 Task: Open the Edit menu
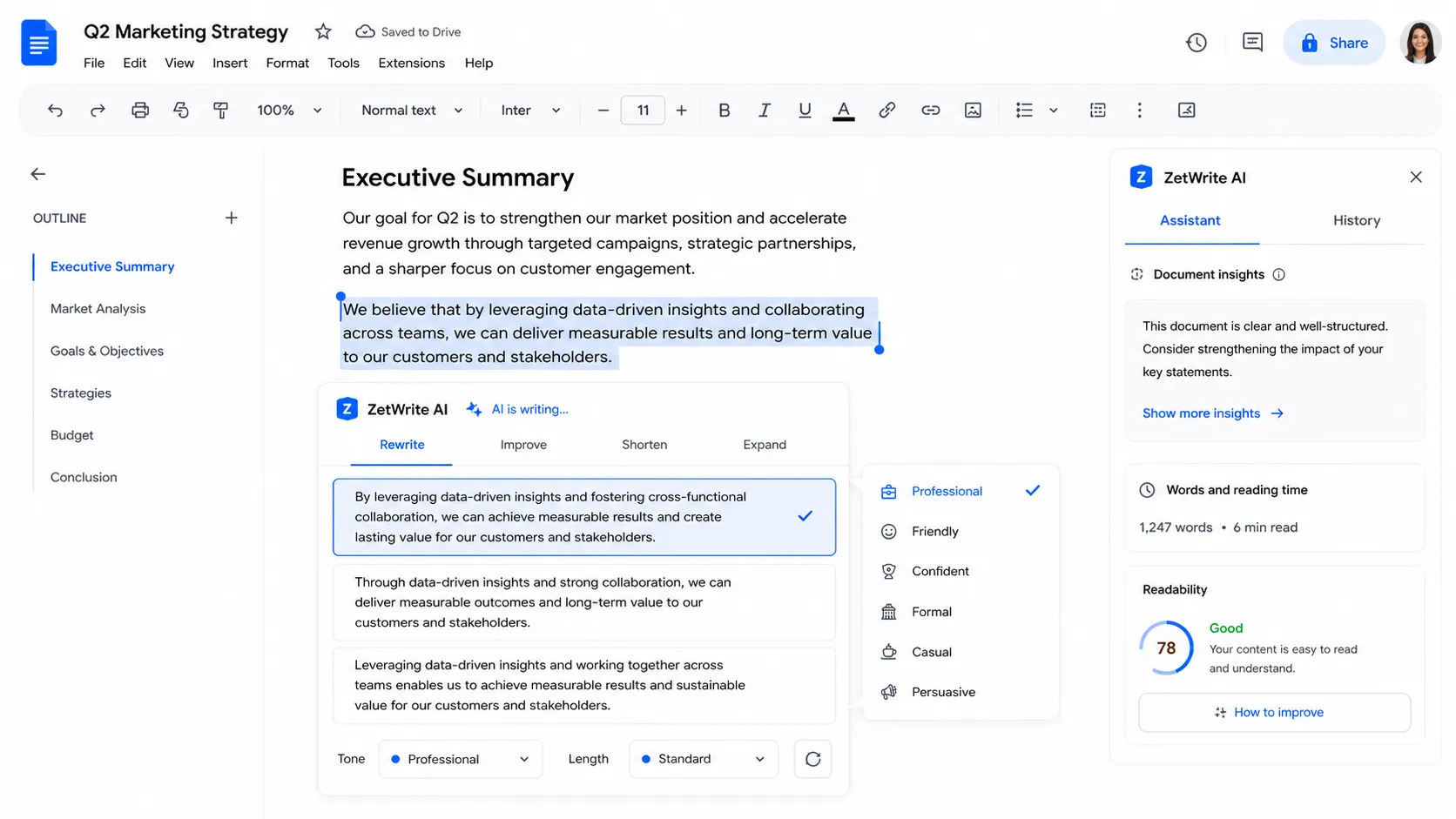[135, 63]
